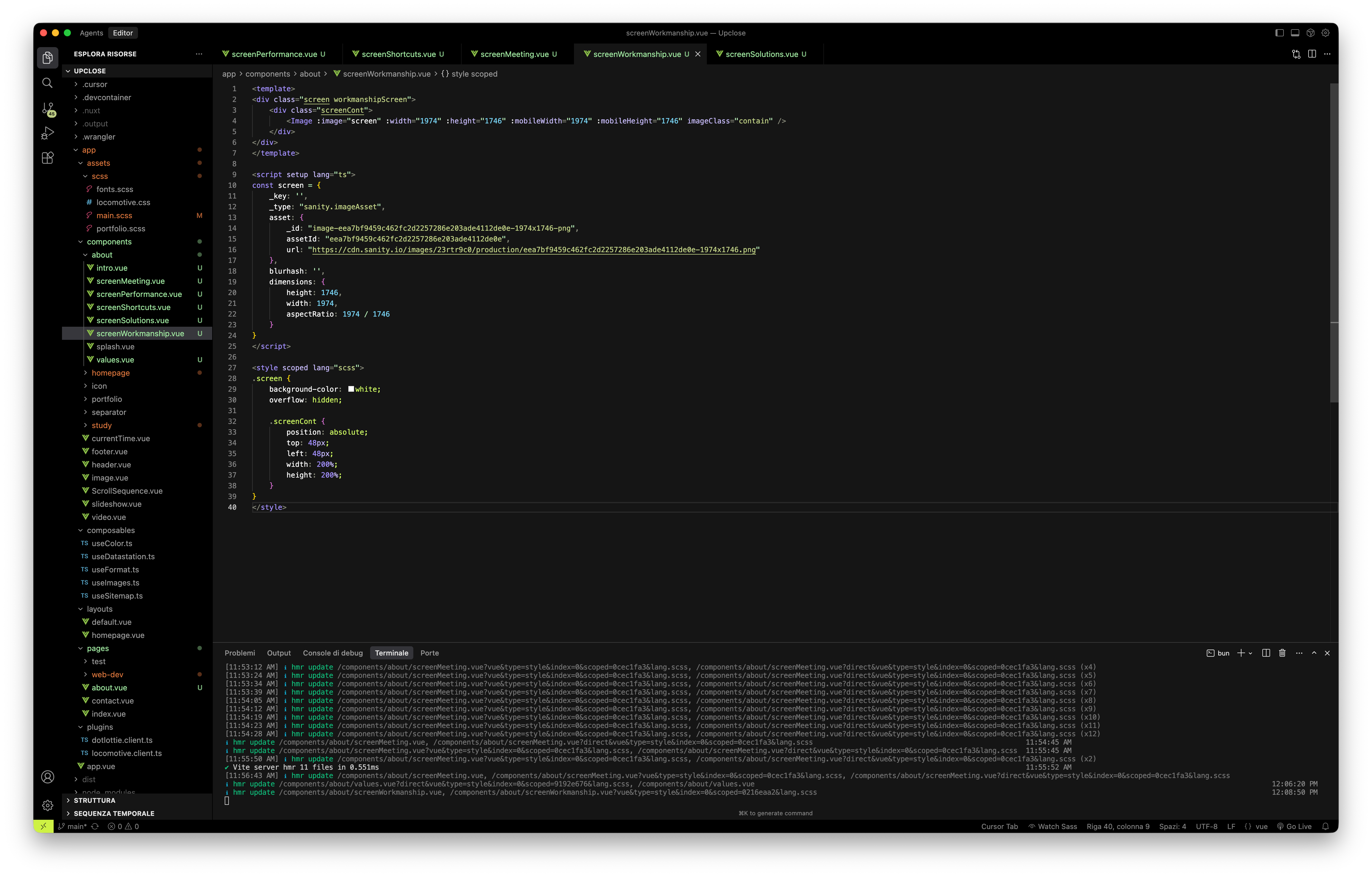The image size is (1372, 877).
Task: Open the Extensions view icon
Action: pyautogui.click(x=47, y=158)
